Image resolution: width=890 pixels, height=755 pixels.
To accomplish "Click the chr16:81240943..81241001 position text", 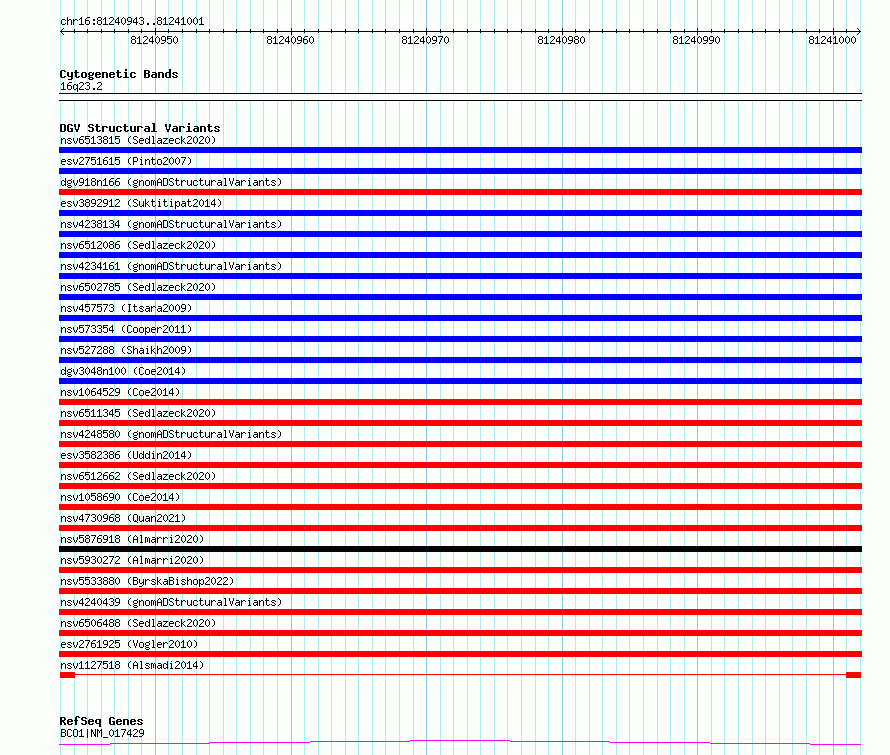I will pos(132,22).
